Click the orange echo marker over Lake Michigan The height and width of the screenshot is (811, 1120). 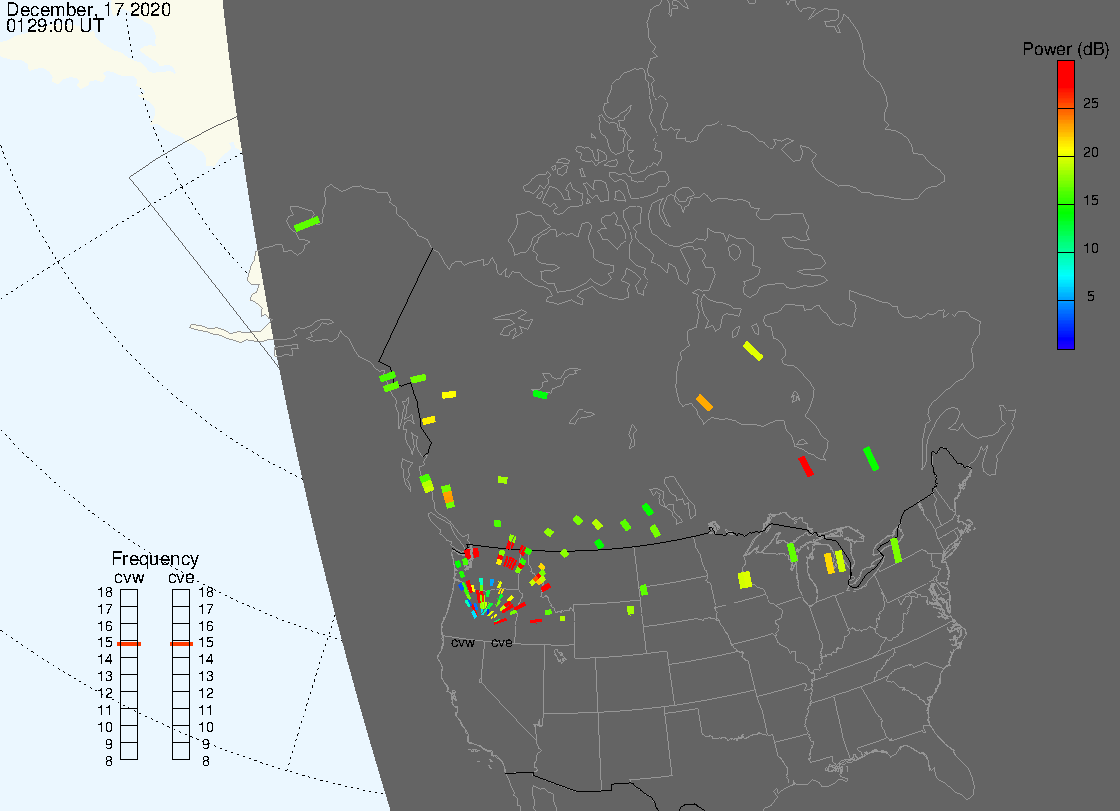point(829,563)
